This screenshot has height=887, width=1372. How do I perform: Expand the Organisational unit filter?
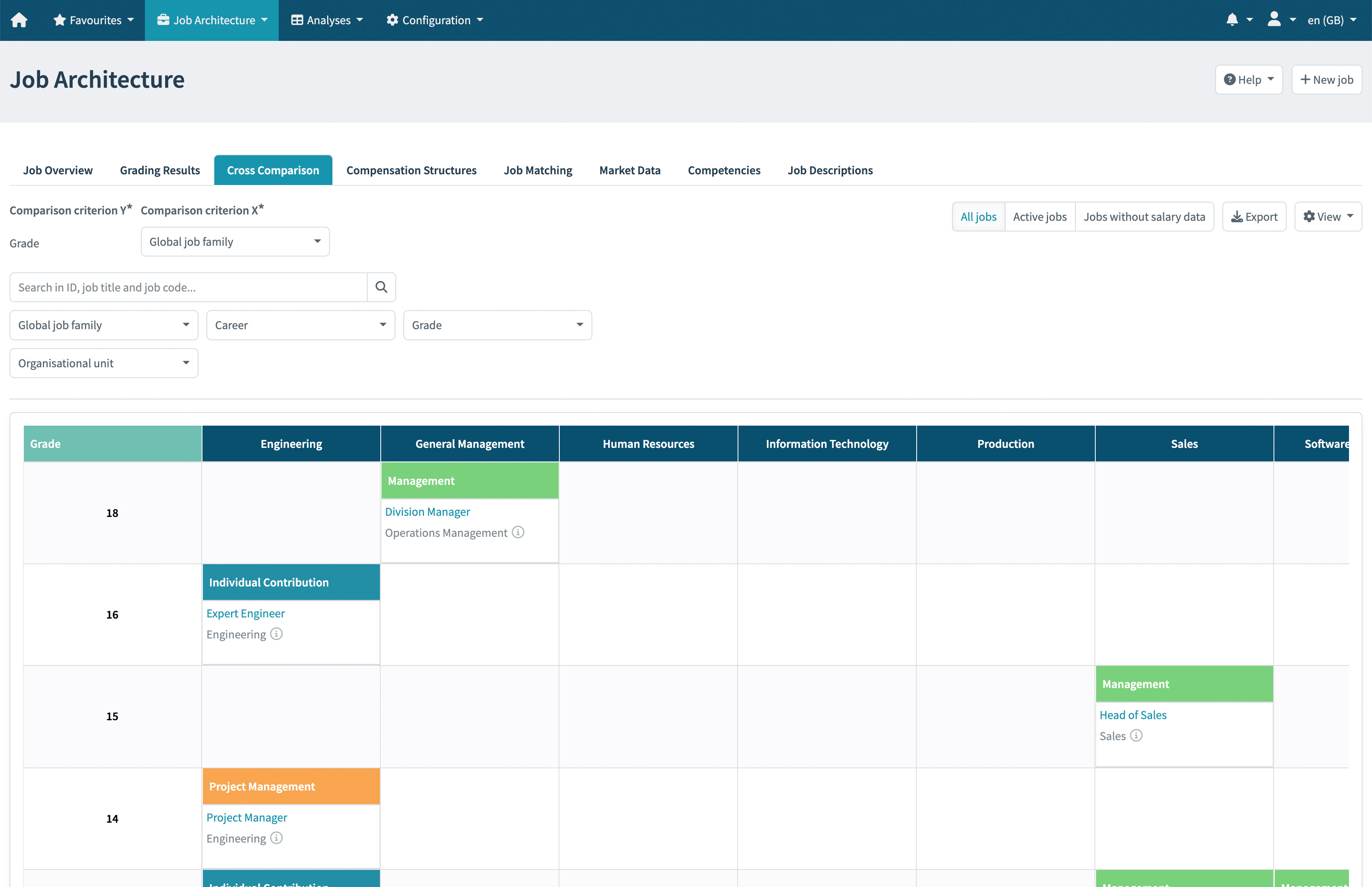point(104,363)
